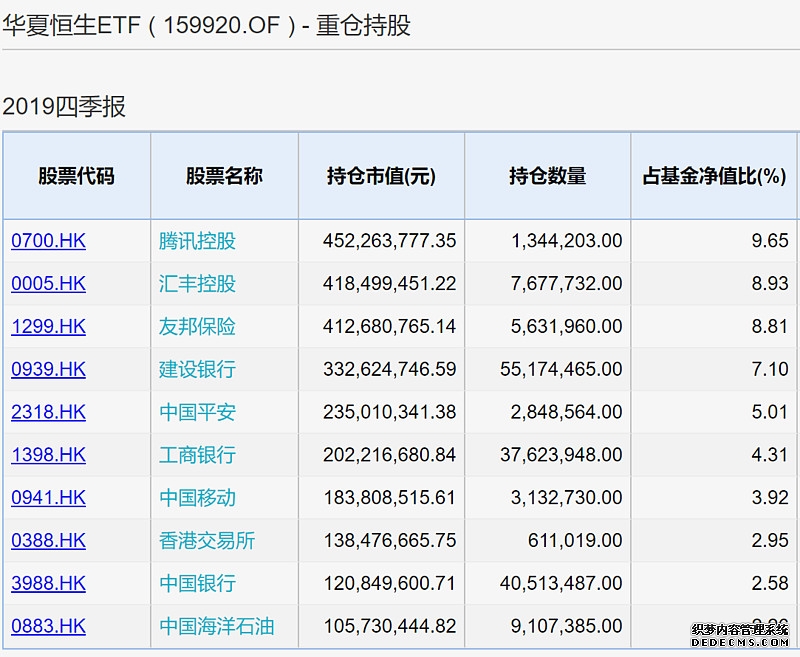This screenshot has height=657, width=800.
Task: Open stock code link 0883.HK
Action: pos(48,626)
